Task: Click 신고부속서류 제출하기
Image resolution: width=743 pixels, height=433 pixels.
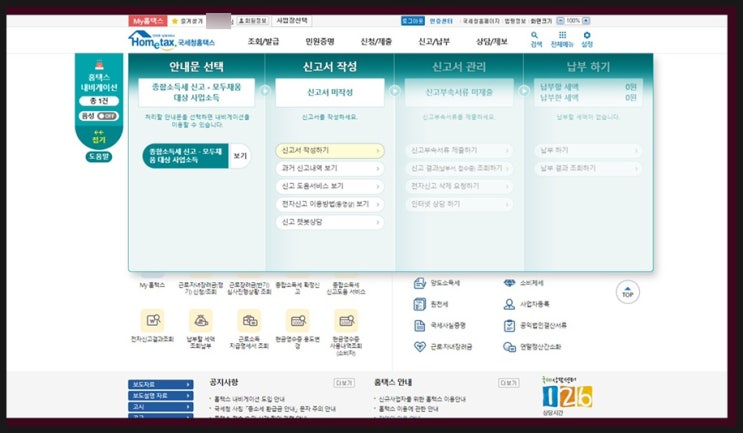Action: [459, 151]
